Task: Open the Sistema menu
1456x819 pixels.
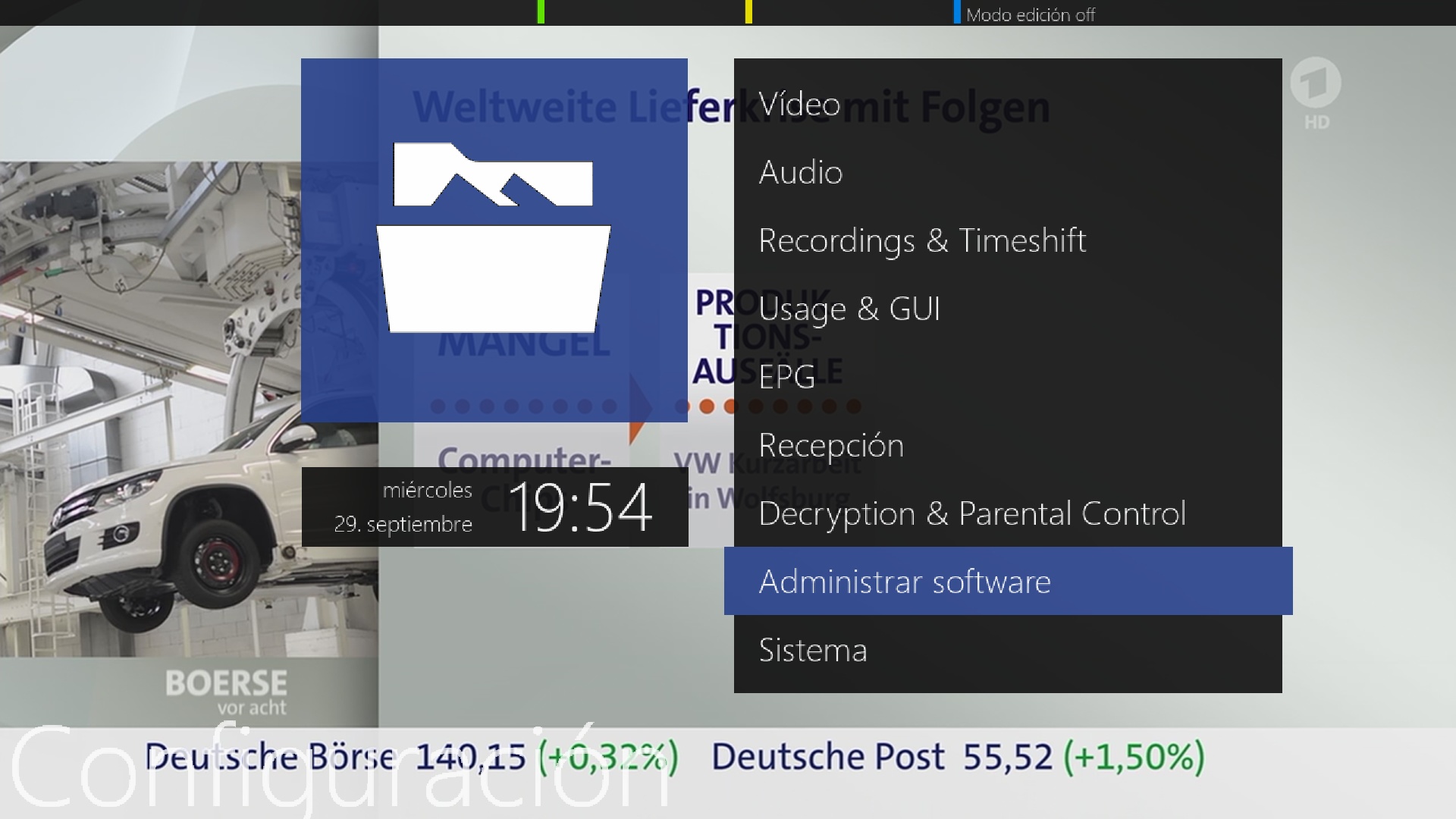Action: (813, 651)
